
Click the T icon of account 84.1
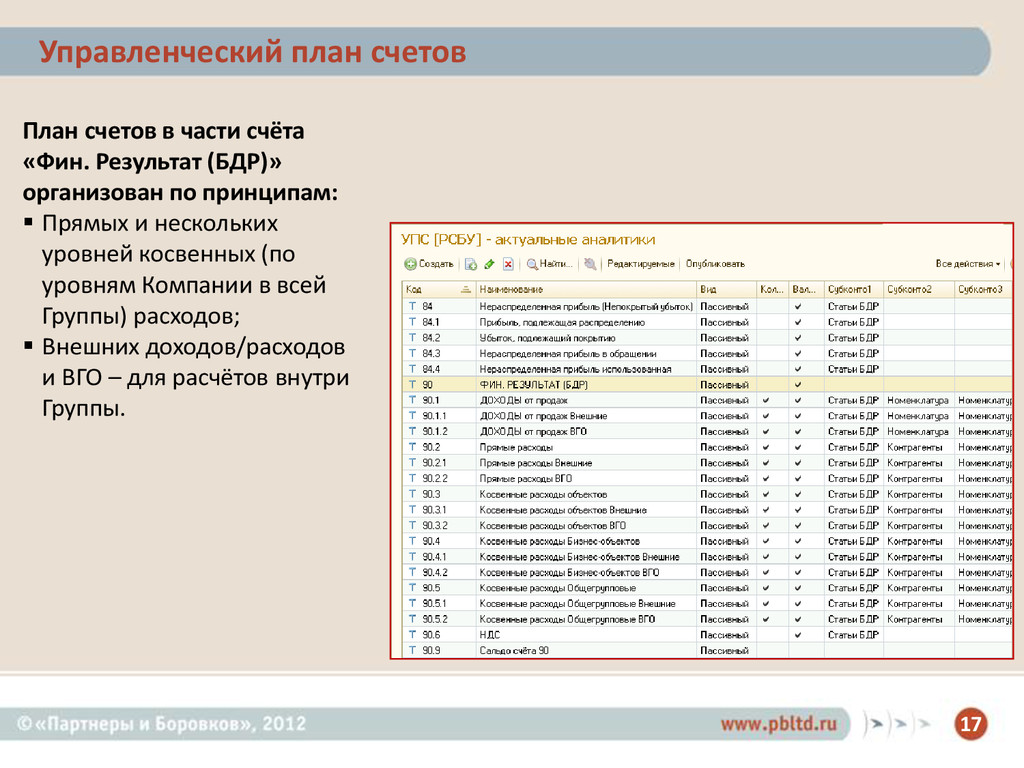(412, 321)
